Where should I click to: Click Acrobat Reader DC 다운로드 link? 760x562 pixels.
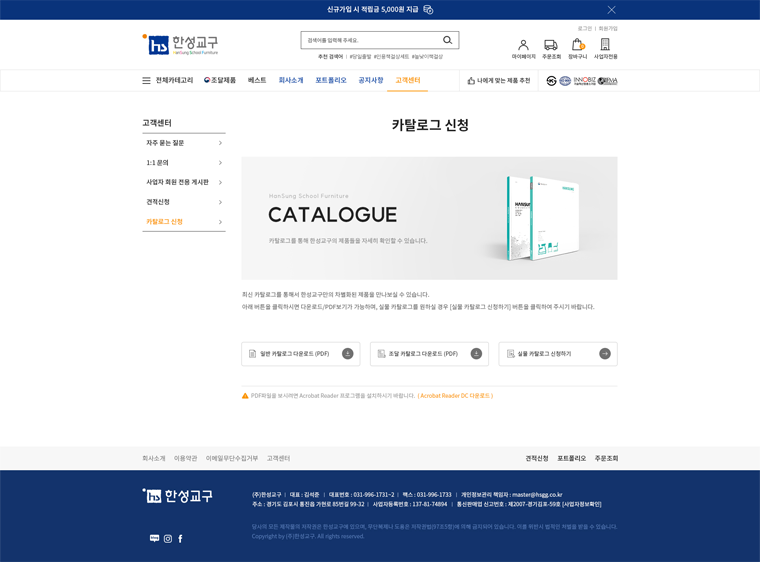coord(455,396)
